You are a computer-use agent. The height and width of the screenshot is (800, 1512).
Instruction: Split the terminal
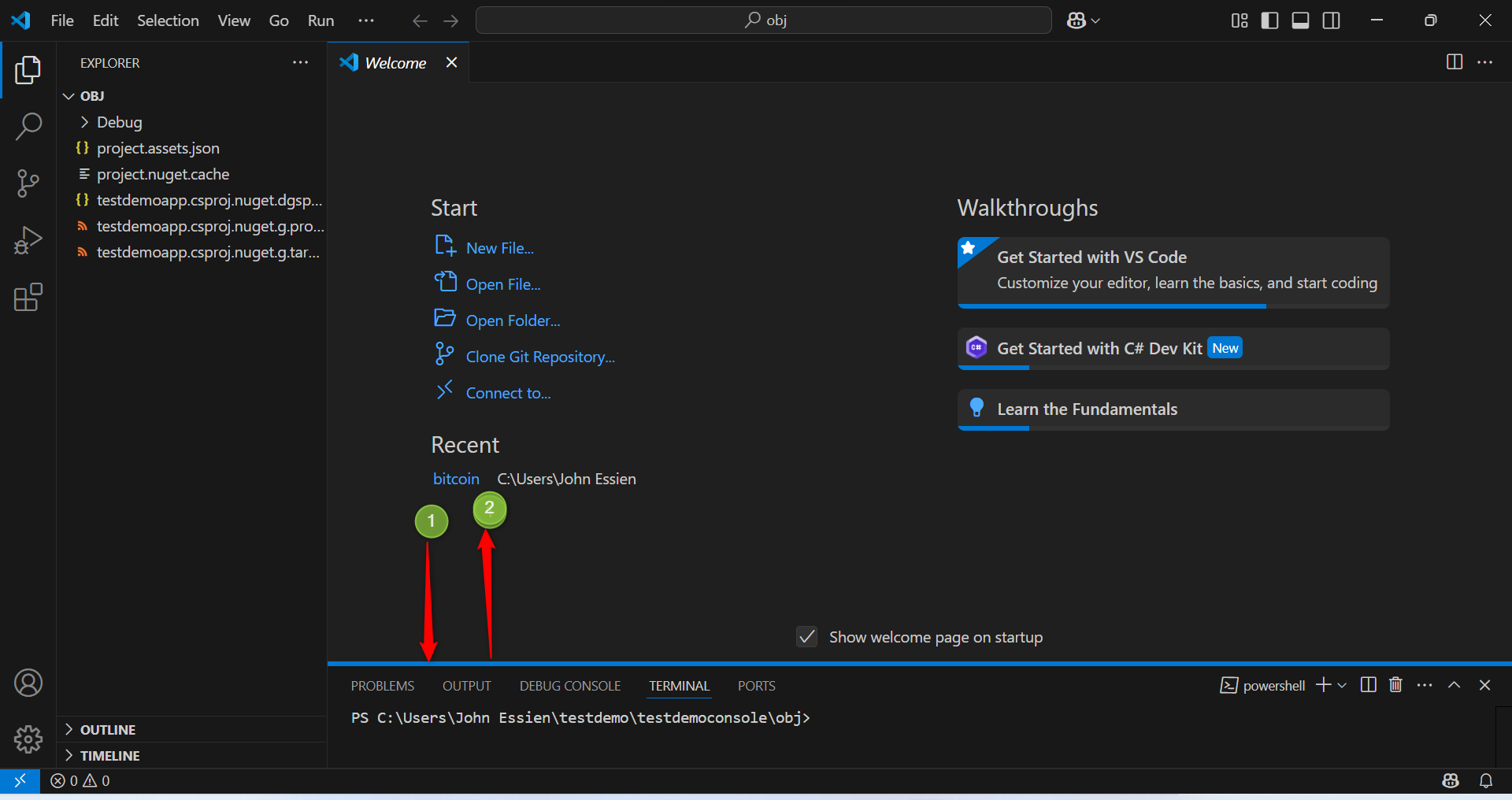(1369, 685)
